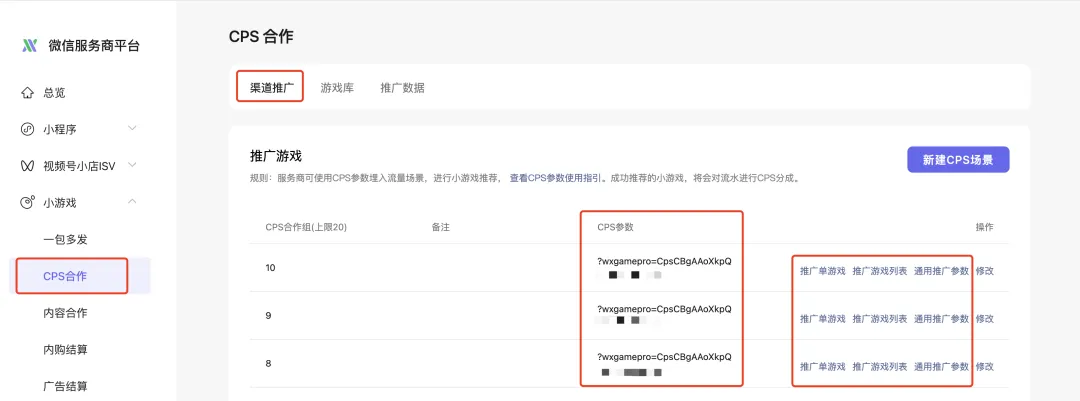Image resolution: width=1080 pixels, height=401 pixels.
Task: Click the 新建CPS场景 button
Action: pos(958,159)
